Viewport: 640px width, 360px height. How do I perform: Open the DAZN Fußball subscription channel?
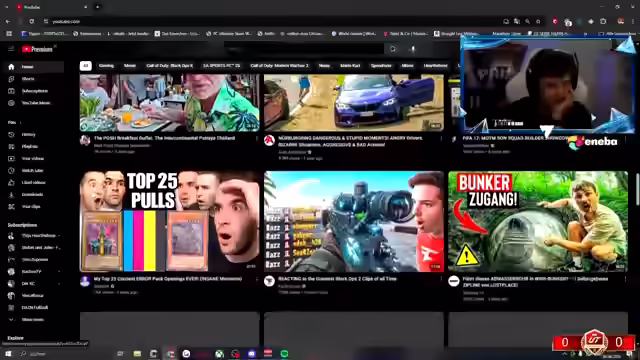33,307
